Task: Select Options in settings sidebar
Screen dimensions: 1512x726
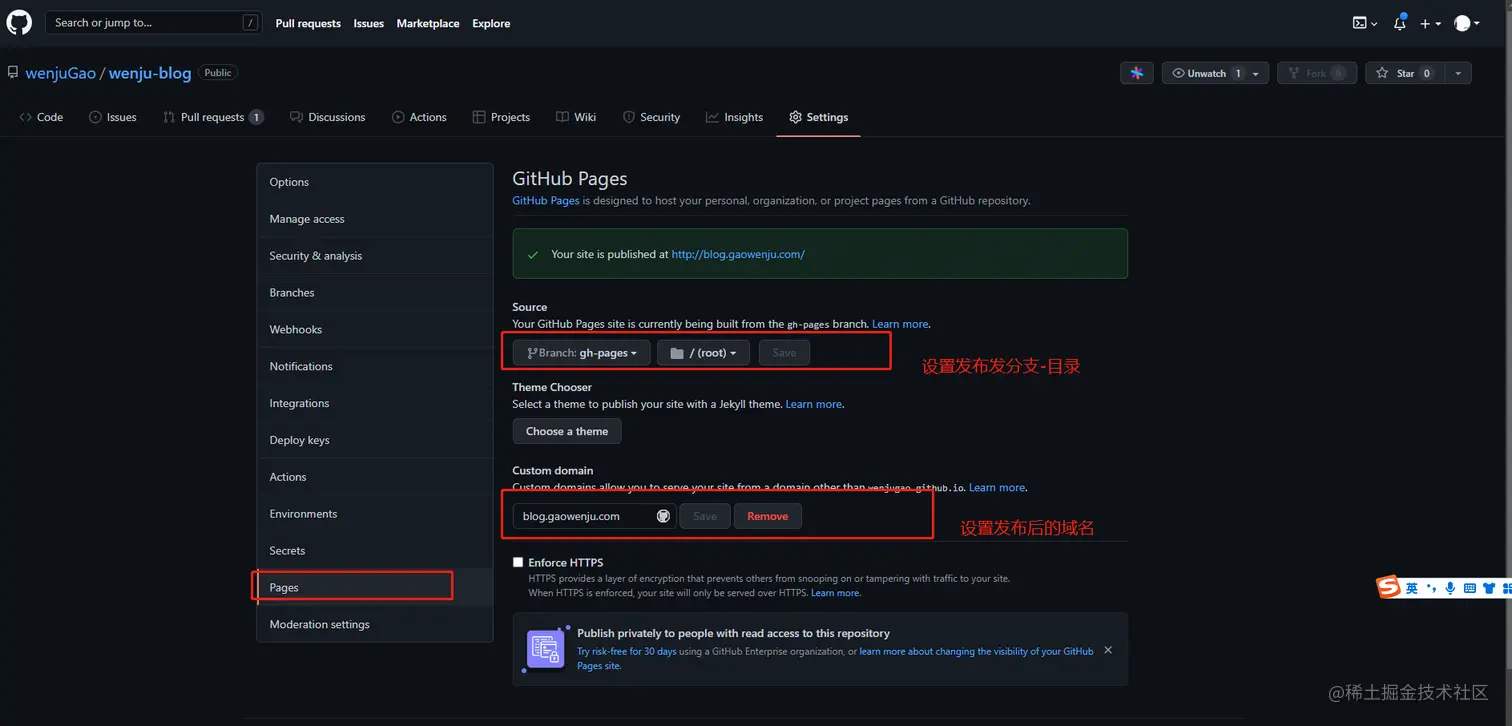Action: click(375, 182)
